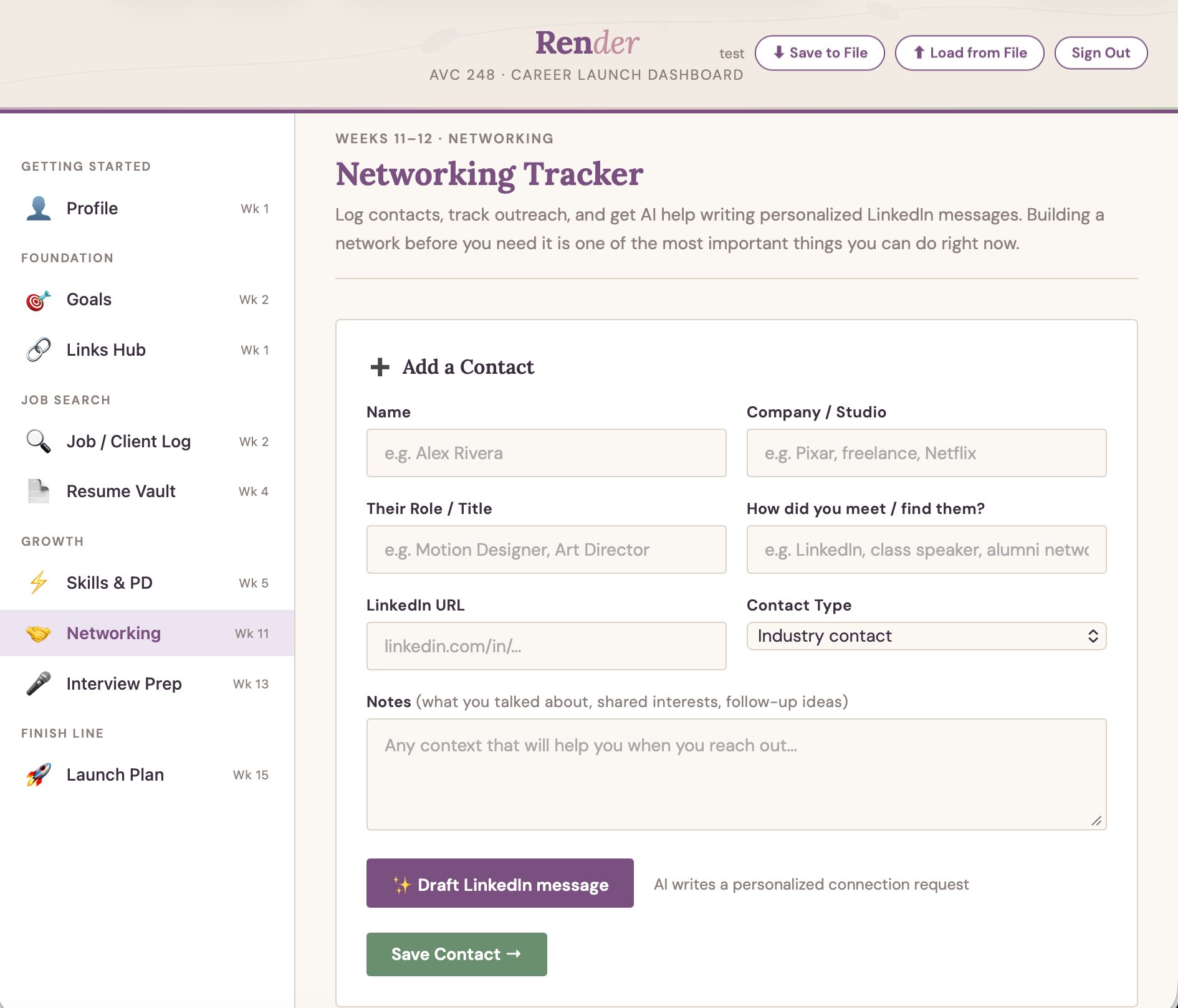Open Interview Prep section
Image resolution: width=1178 pixels, height=1008 pixels.
[x=147, y=683]
